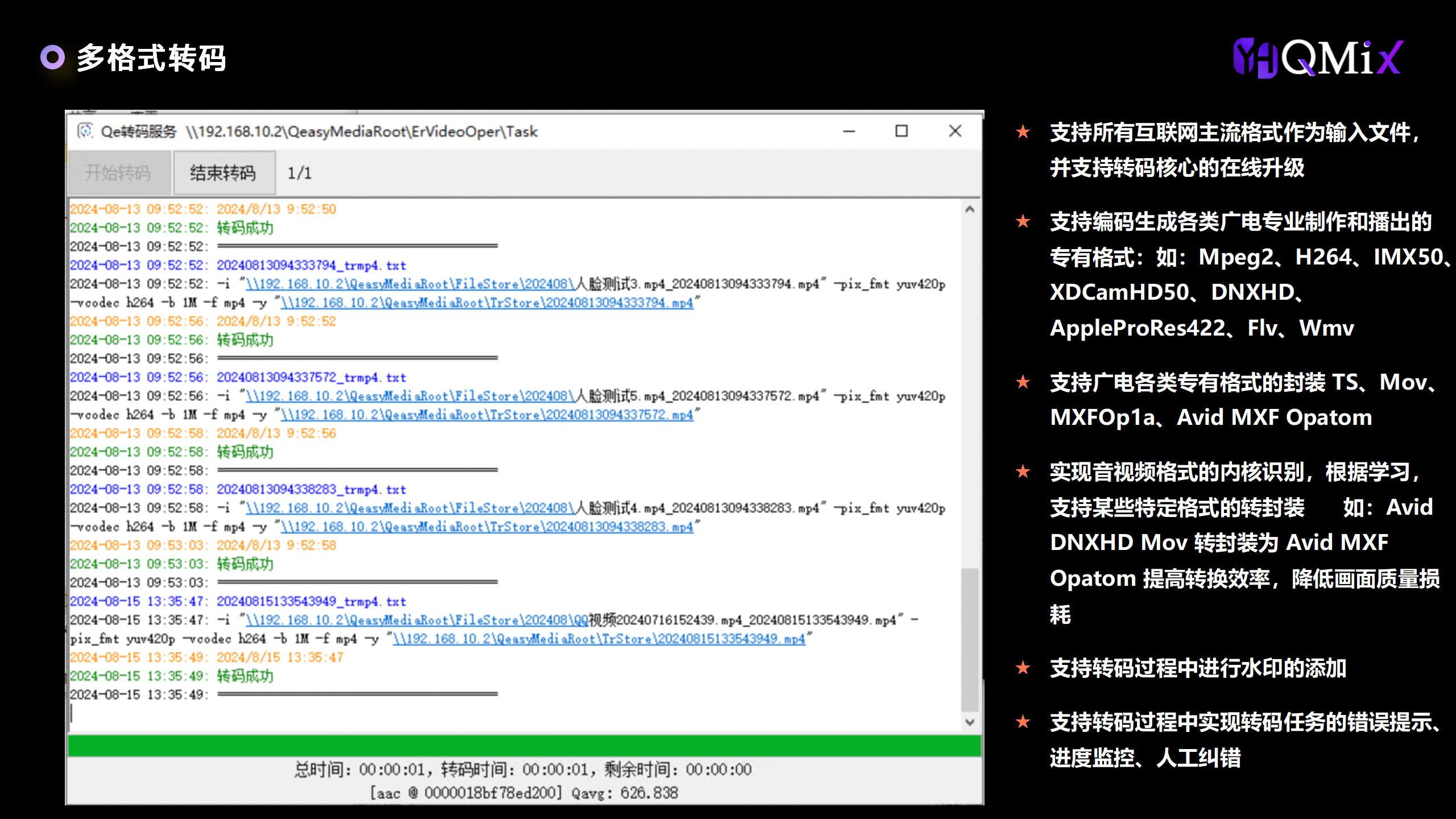This screenshot has width=1456, height=819.
Task: Close the Qe转码服务 window
Action: click(x=955, y=131)
